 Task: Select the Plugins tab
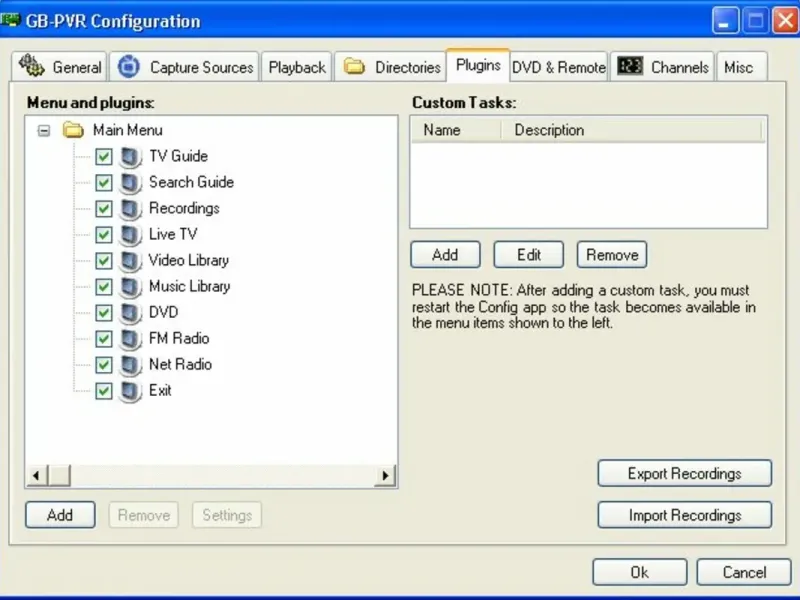(478, 65)
